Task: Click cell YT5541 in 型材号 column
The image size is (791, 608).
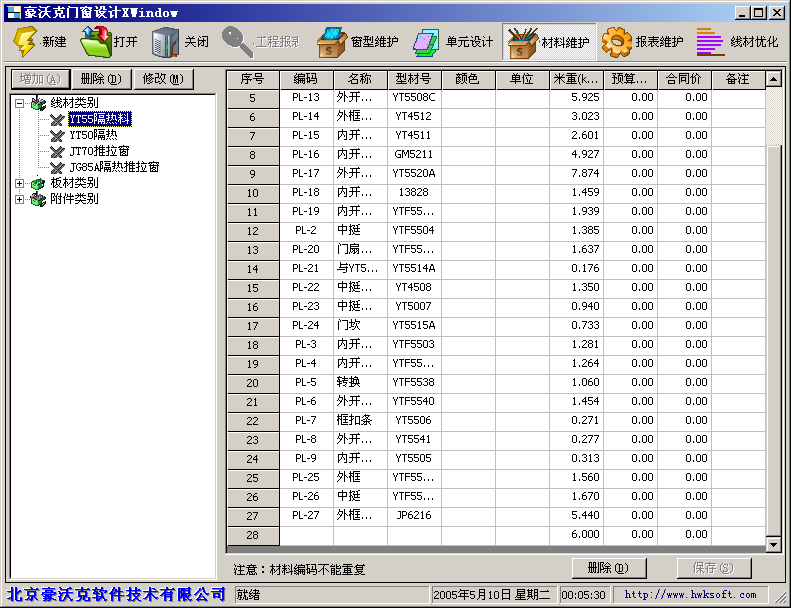Action: coord(414,439)
